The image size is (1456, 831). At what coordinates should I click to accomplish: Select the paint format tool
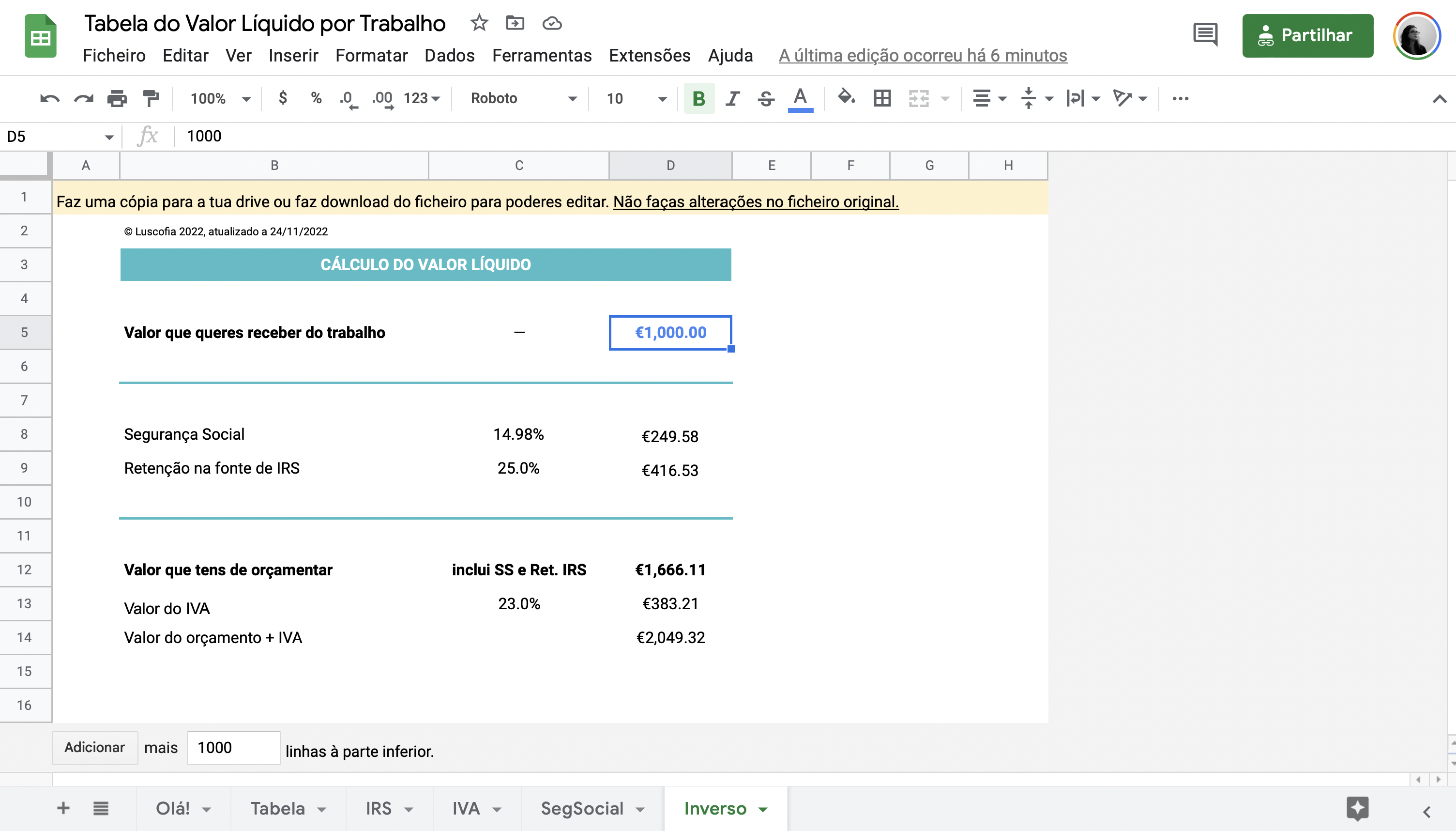click(x=151, y=99)
